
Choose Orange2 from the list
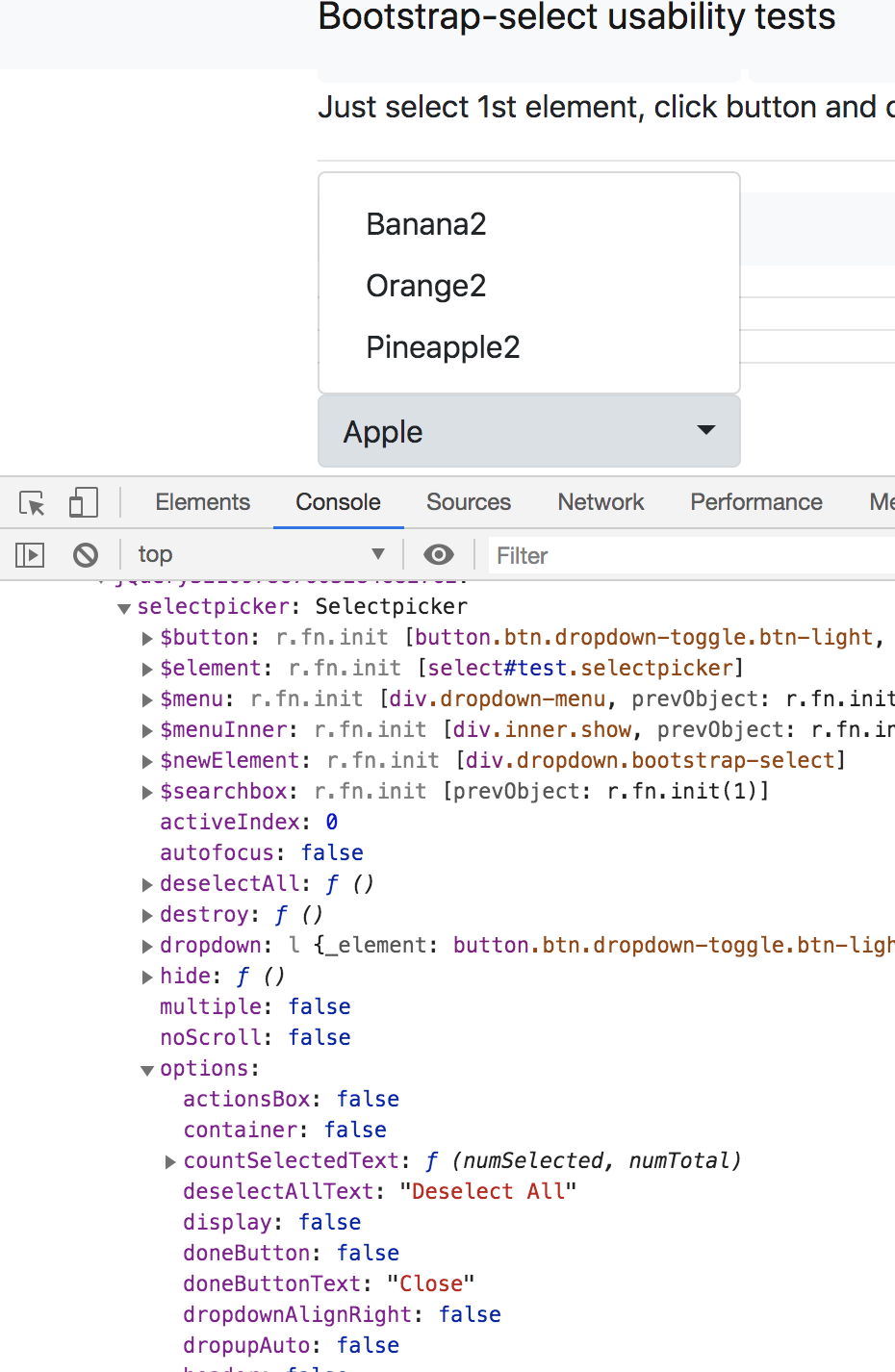pos(425,285)
